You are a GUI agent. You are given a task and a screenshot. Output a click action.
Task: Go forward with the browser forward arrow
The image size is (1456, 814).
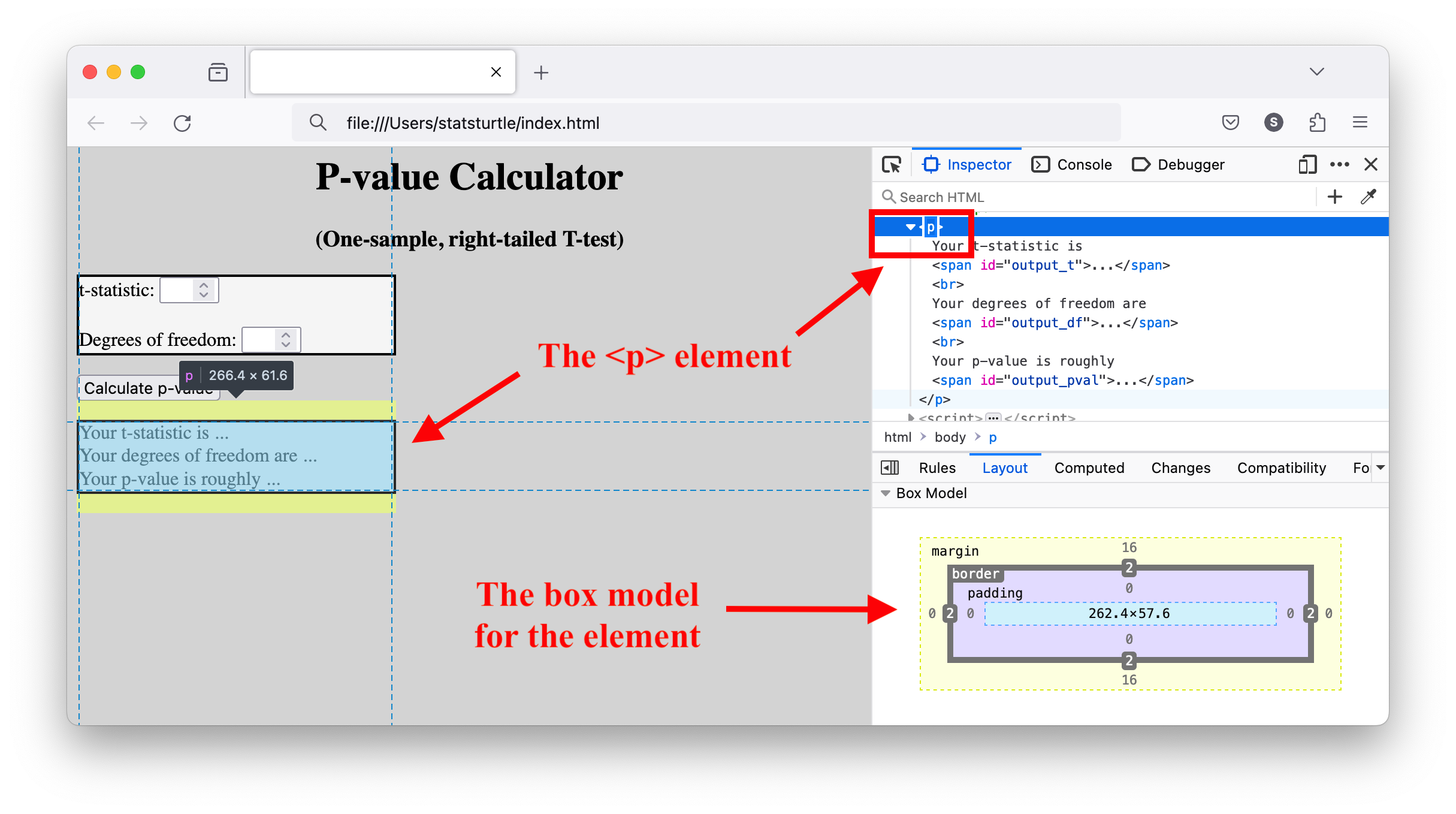coord(139,123)
